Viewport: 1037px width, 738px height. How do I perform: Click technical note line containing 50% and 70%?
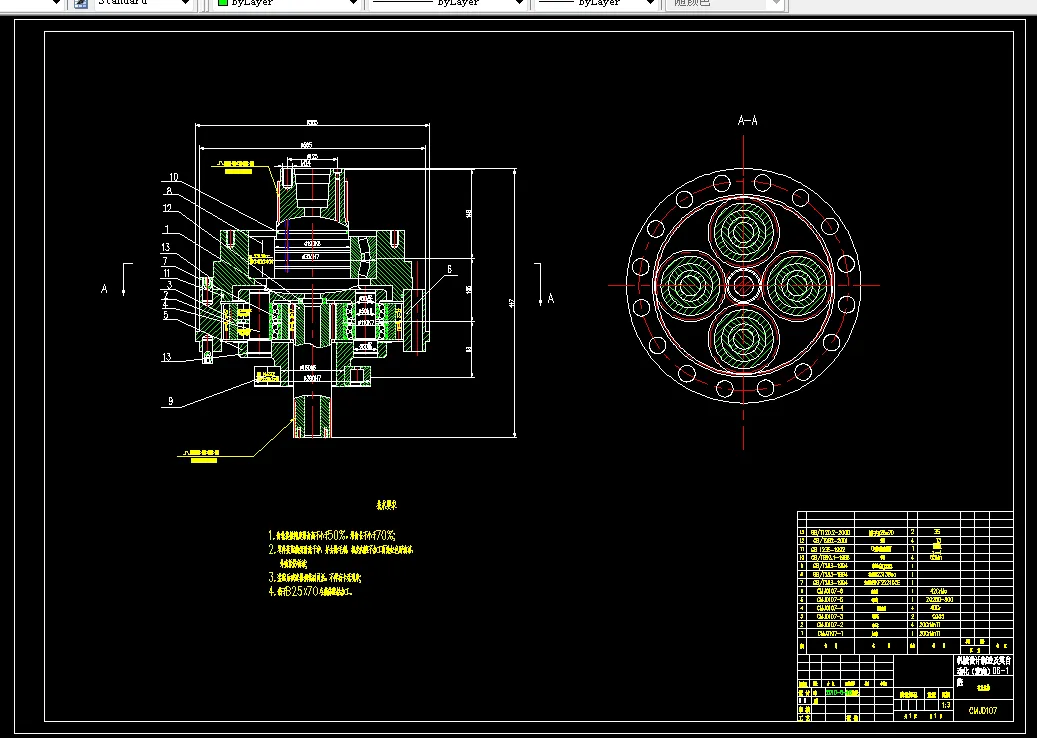pos(332,535)
